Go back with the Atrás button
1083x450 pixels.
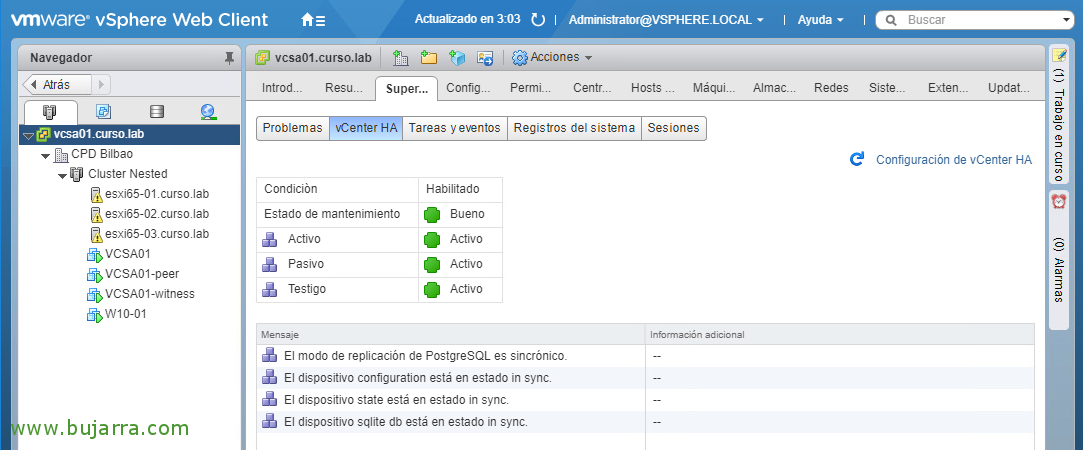57,85
